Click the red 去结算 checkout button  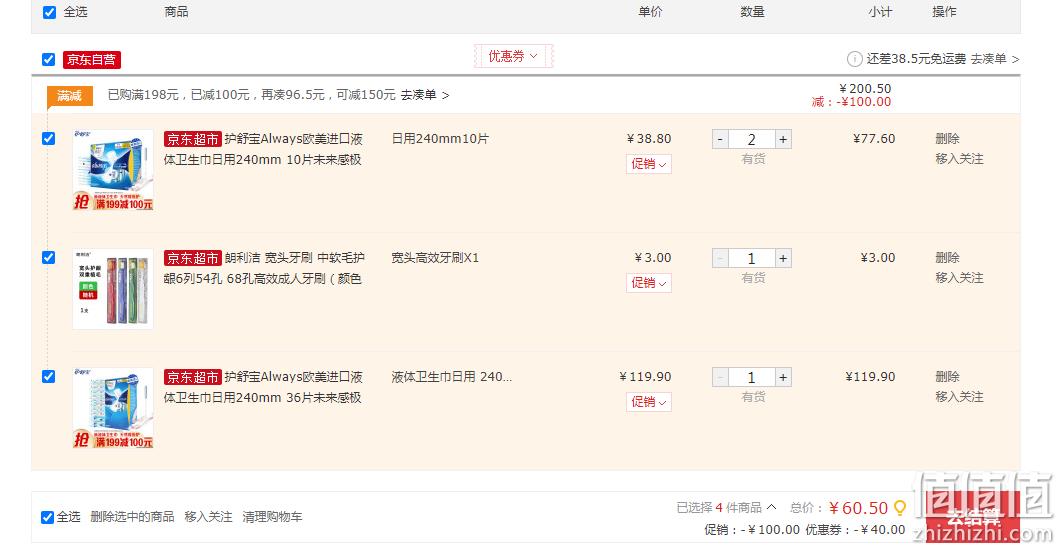pyautogui.click(x=973, y=517)
